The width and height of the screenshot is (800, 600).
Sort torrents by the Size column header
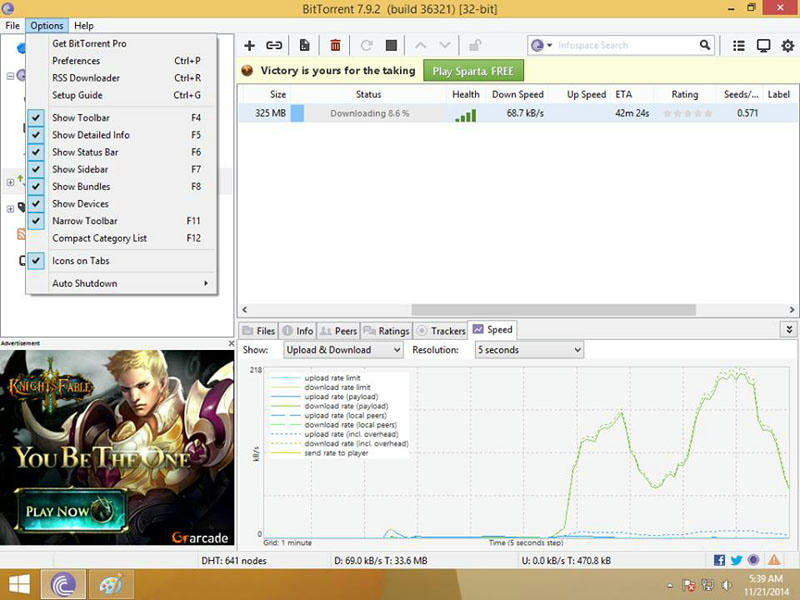click(x=266, y=94)
